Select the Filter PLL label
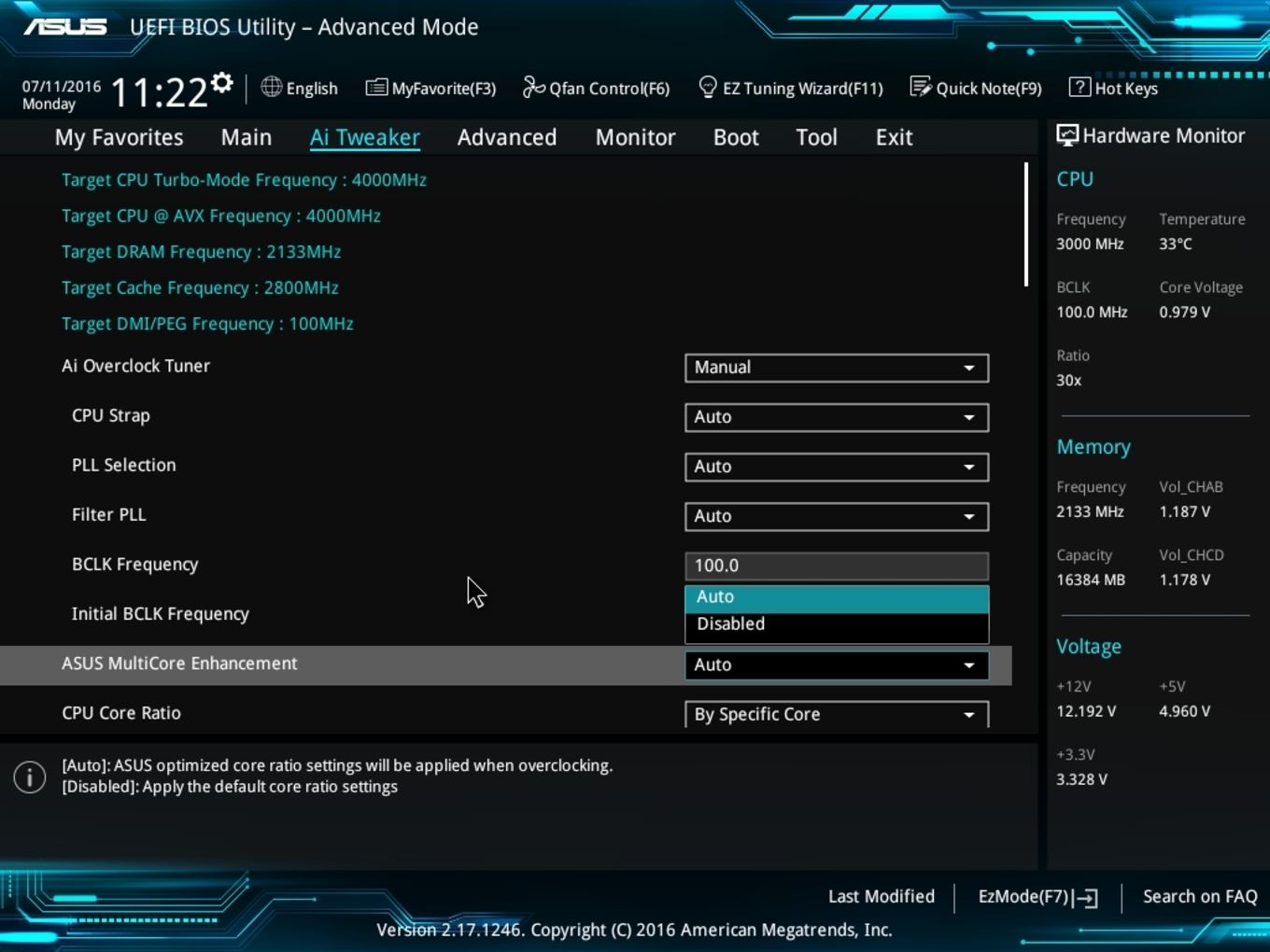Viewport: 1270px width, 952px height. click(x=108, y=514)
